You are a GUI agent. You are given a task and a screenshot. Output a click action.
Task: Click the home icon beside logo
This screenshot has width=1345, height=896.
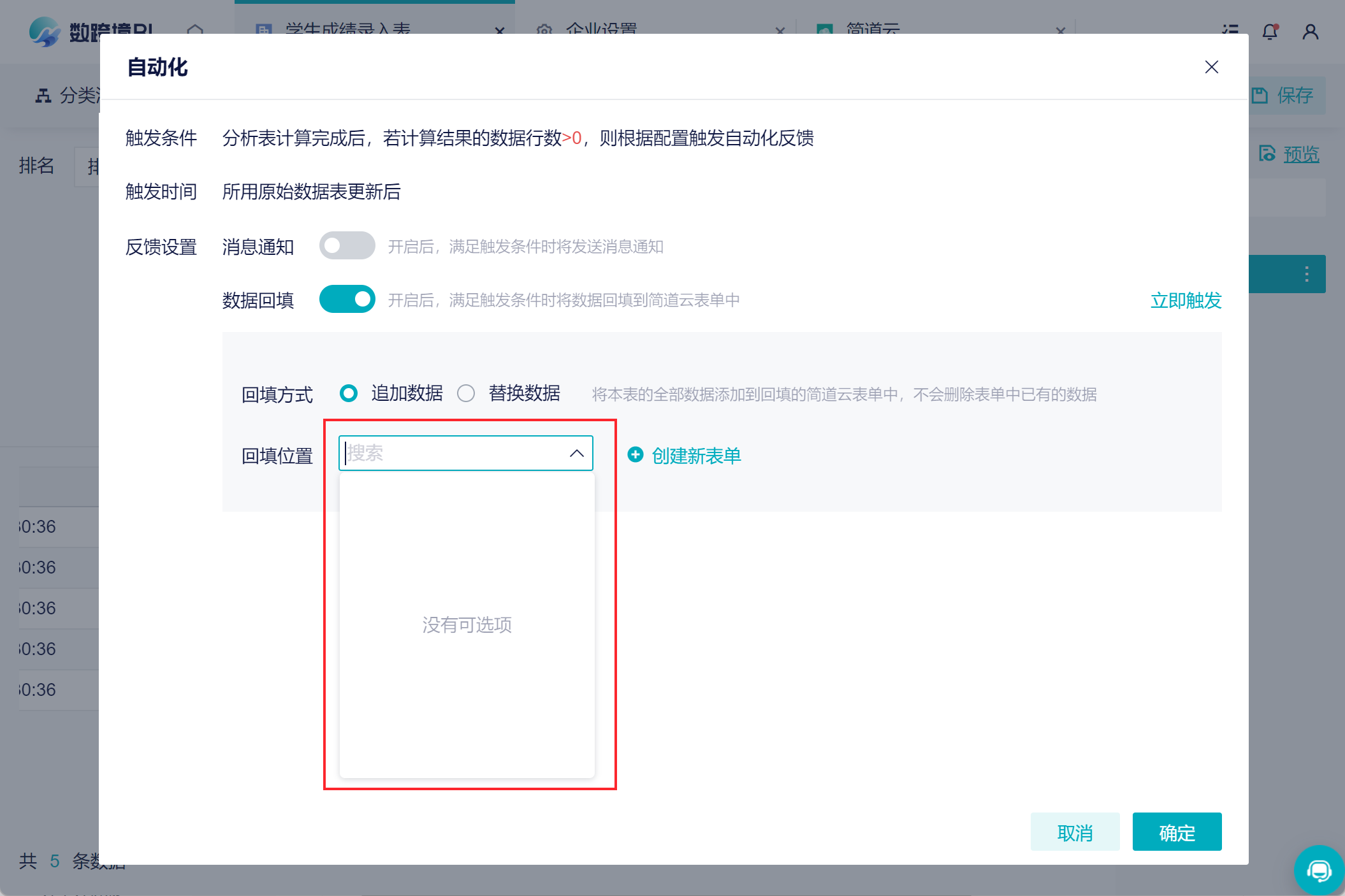195,30
